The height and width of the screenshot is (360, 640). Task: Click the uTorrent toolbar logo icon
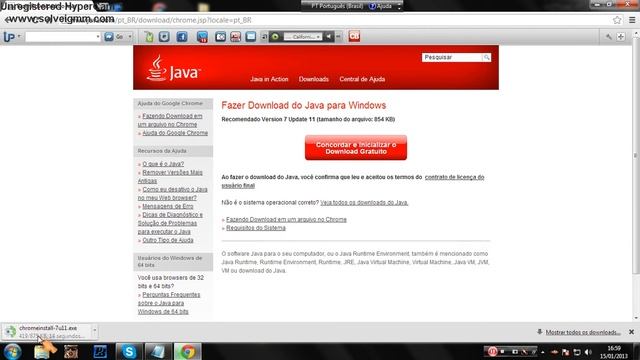tap(9, 37)
